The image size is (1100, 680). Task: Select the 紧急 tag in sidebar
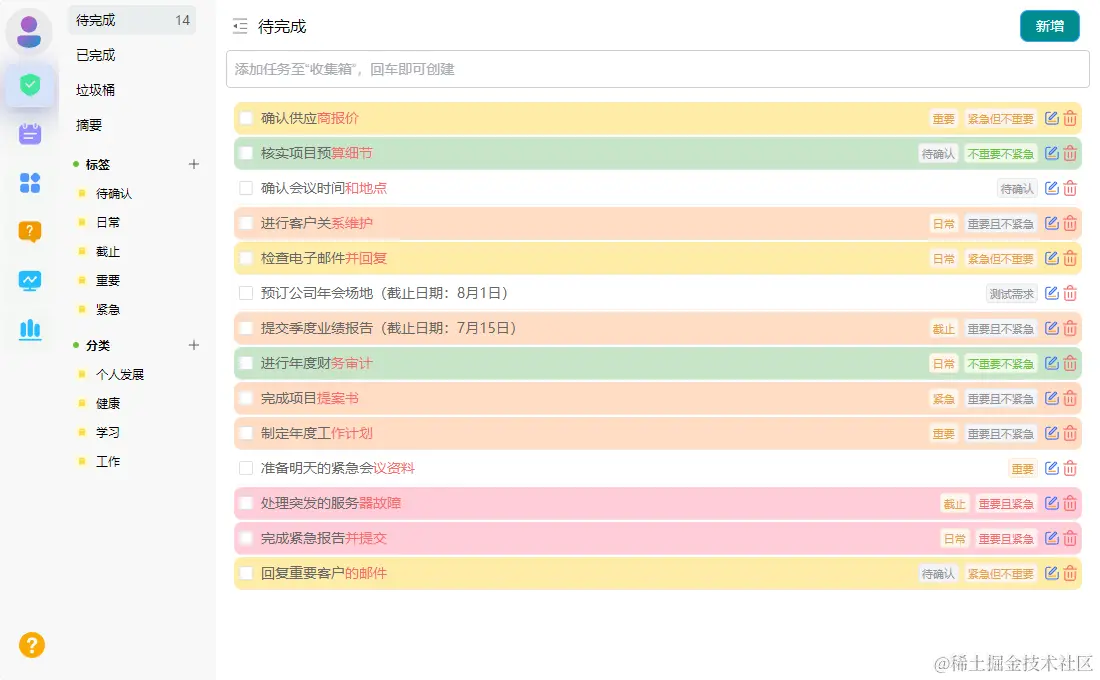click(108, 310)
